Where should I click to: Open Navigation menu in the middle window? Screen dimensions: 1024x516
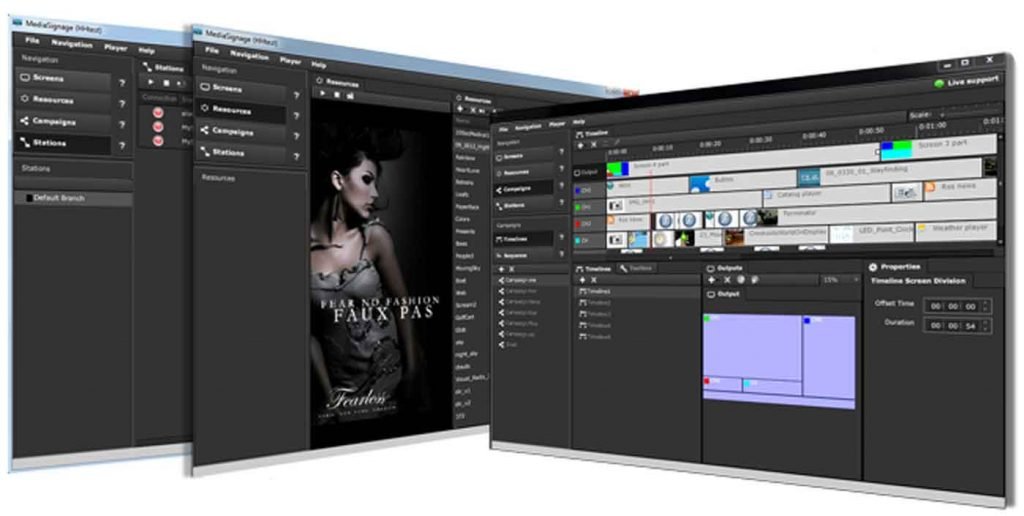249,56
